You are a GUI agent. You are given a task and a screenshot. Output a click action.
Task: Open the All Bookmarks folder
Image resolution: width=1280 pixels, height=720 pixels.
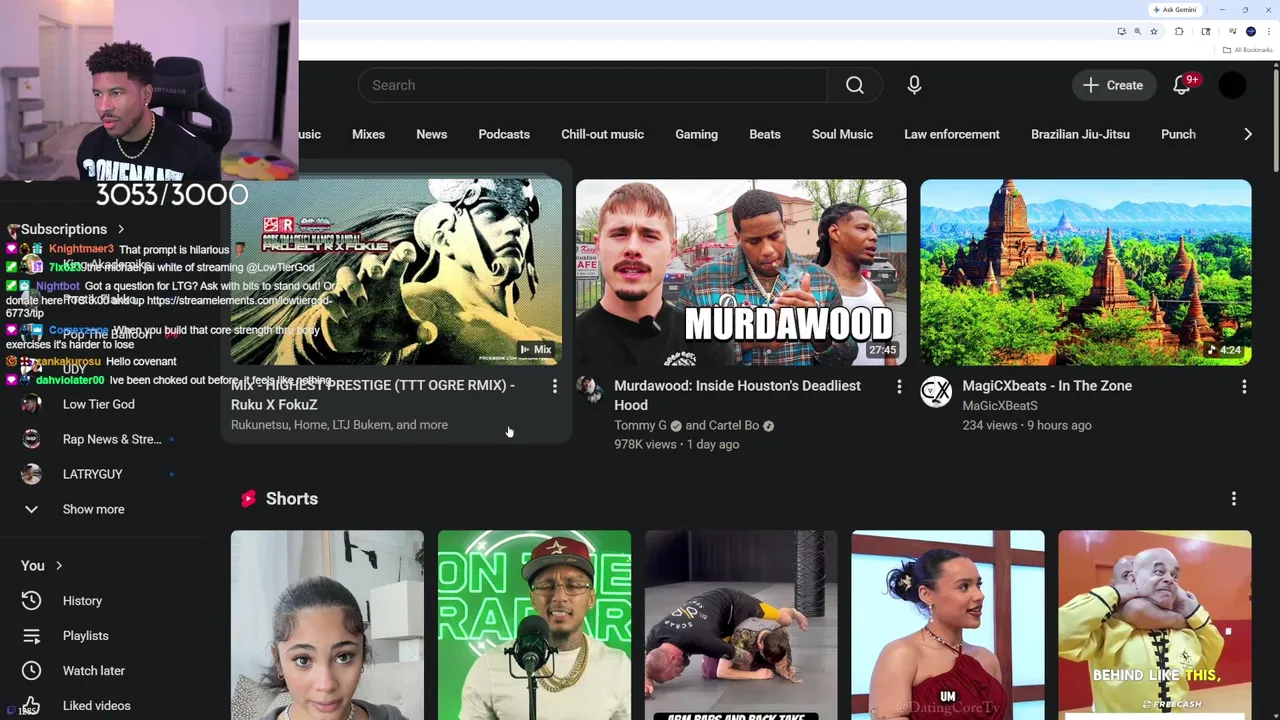[x=1248, y=50]
